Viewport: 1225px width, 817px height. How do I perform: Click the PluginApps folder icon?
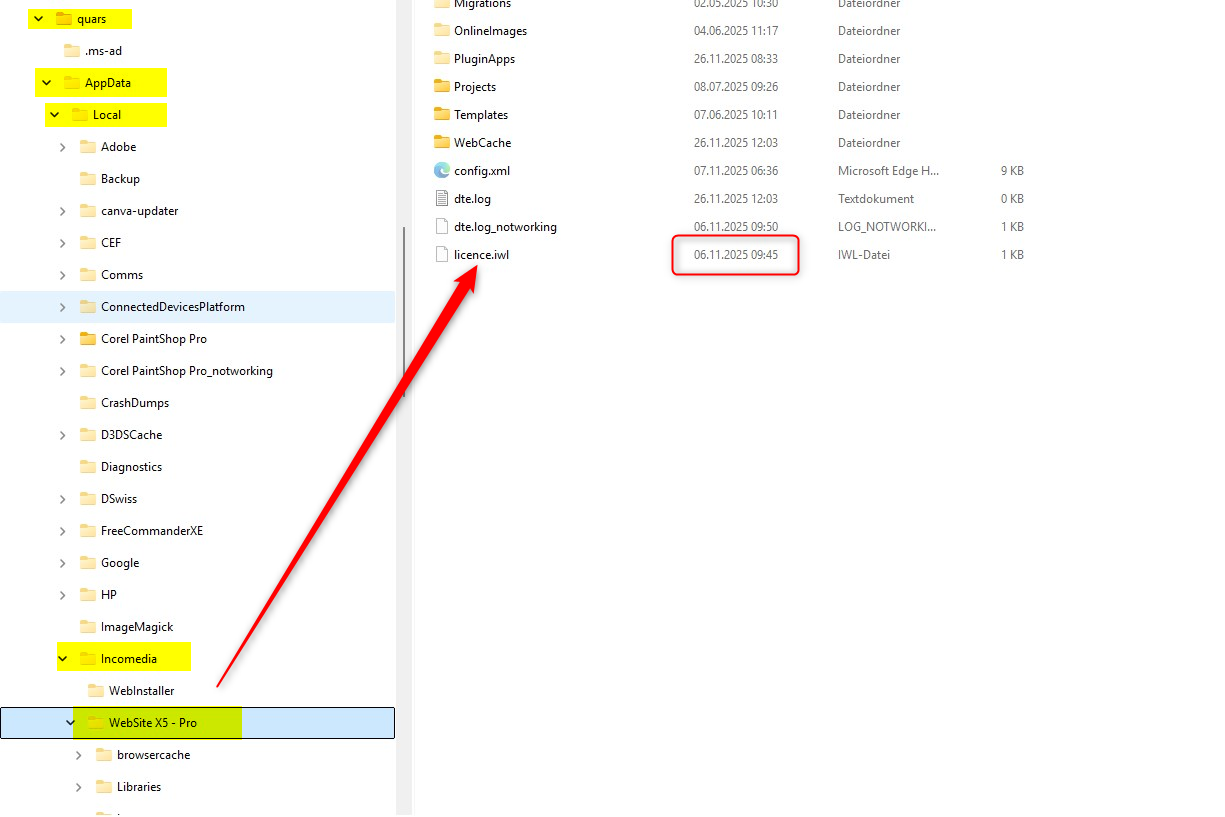pos(442,59)
